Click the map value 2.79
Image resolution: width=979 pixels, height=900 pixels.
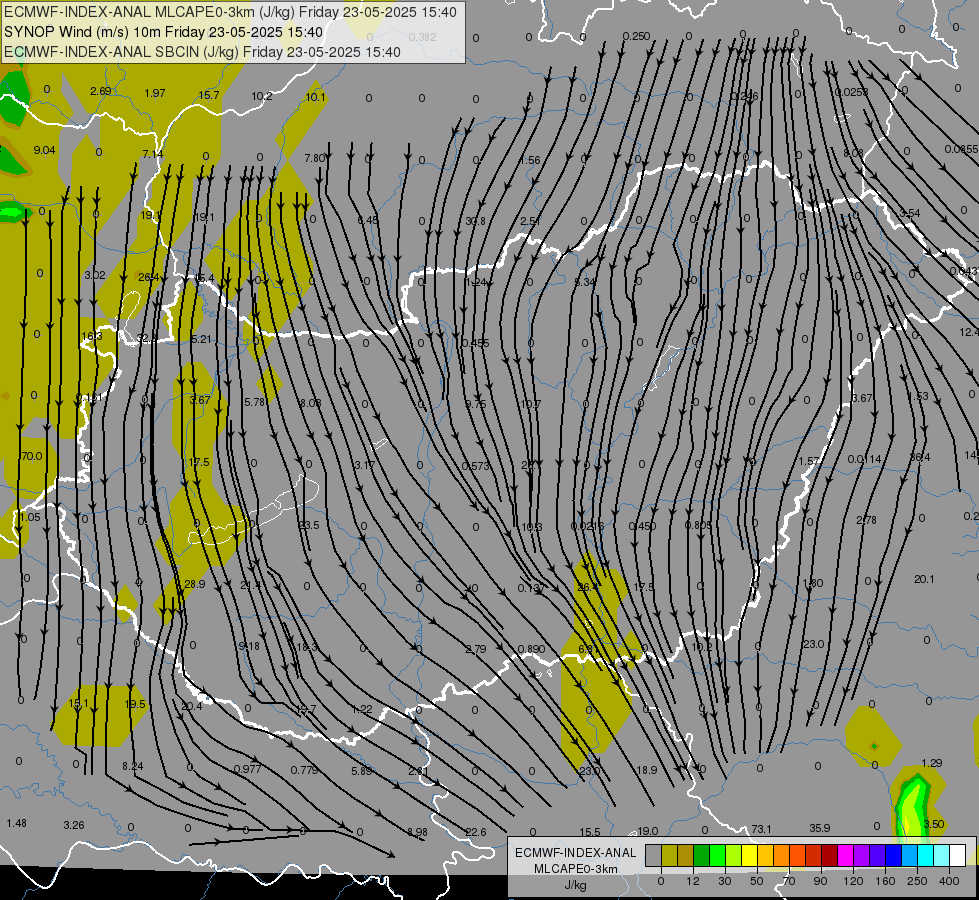coord(476,649)
